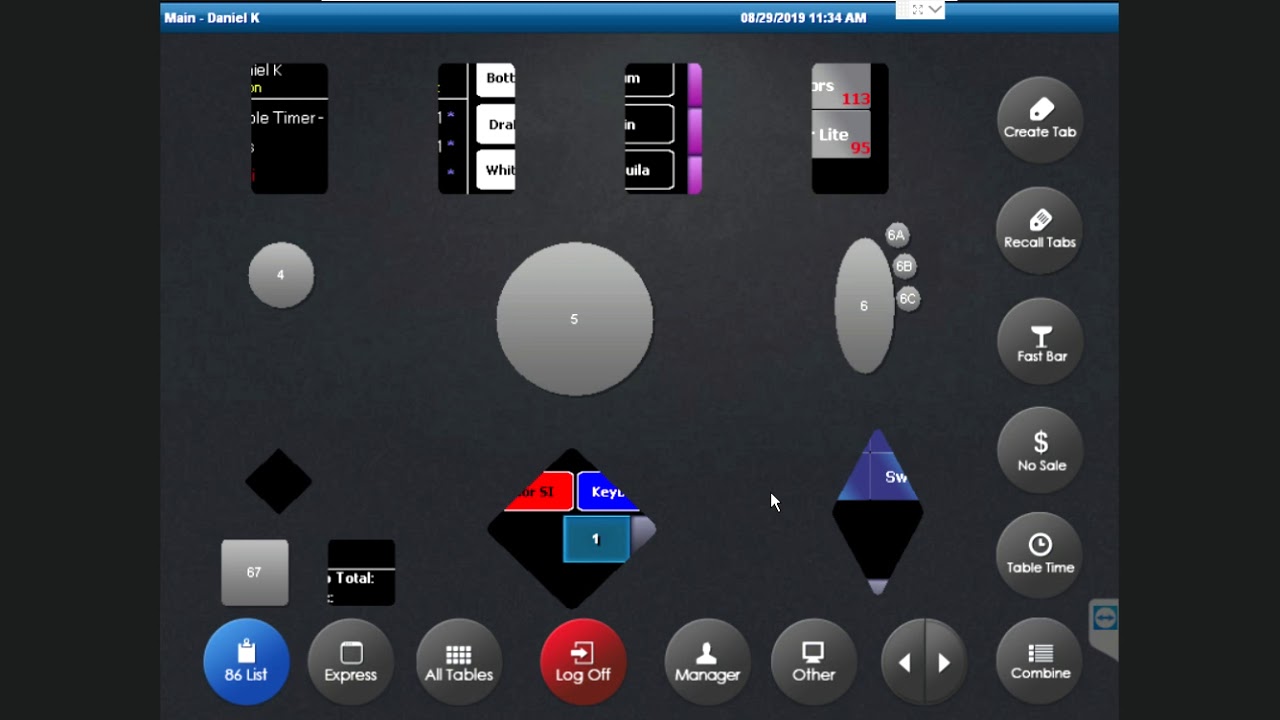
Task: Select large round table 5
Action: tap(575, 319)
